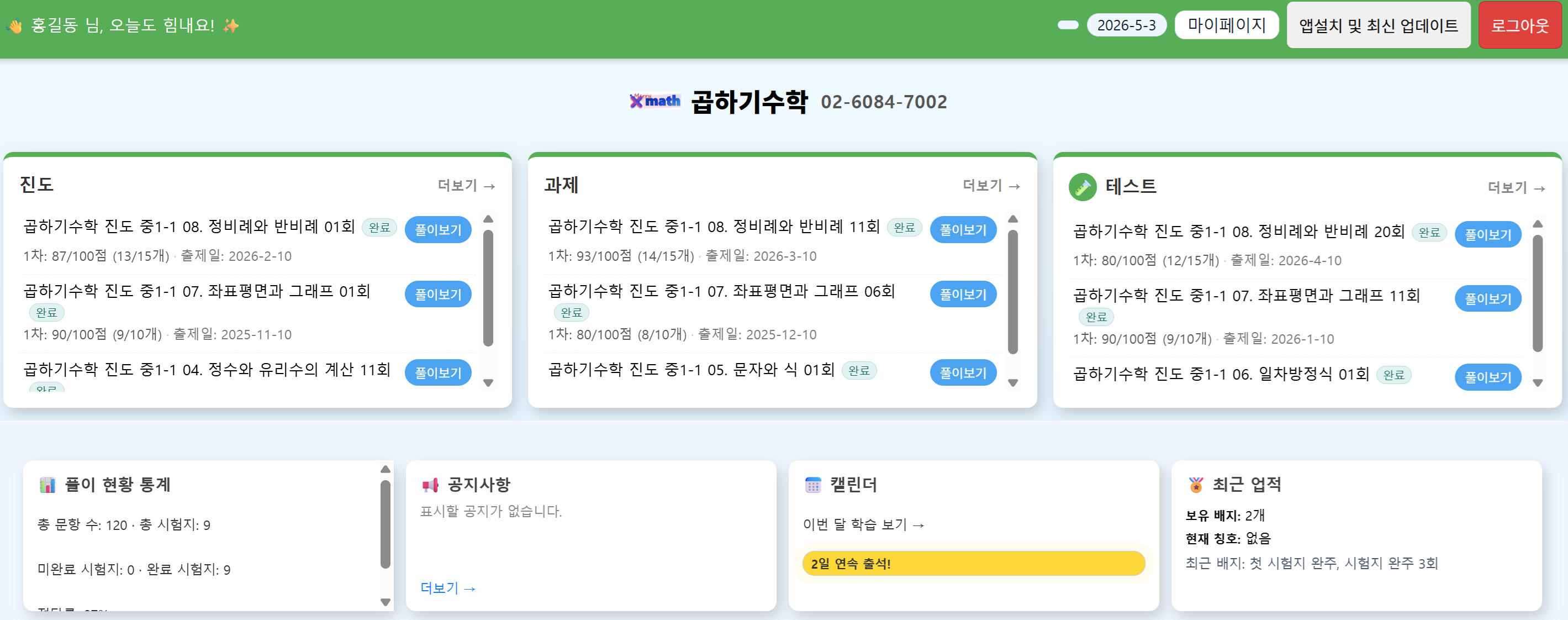The width and height of the screenshot is (1568, 620).
Task: Click the Xmath logo image
Action: [655, 101]
